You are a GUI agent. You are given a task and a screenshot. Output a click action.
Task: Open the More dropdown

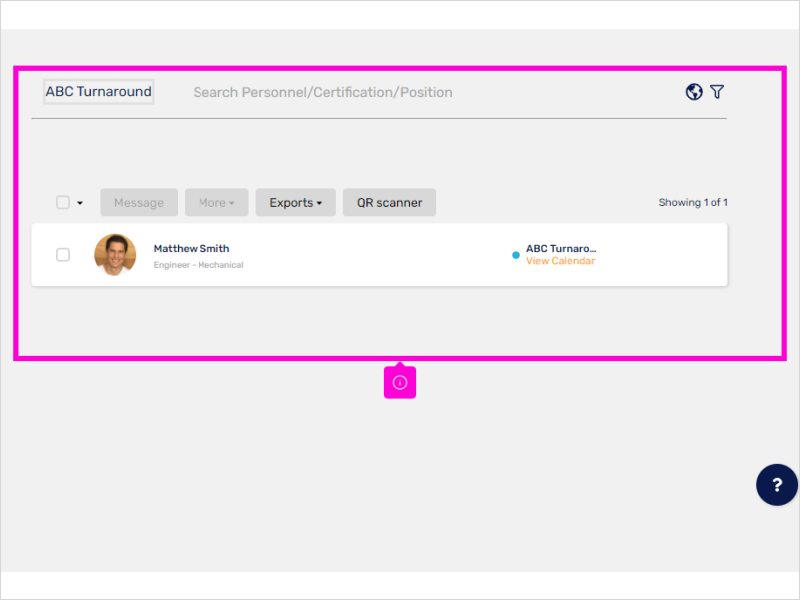(x=216, y=203)
